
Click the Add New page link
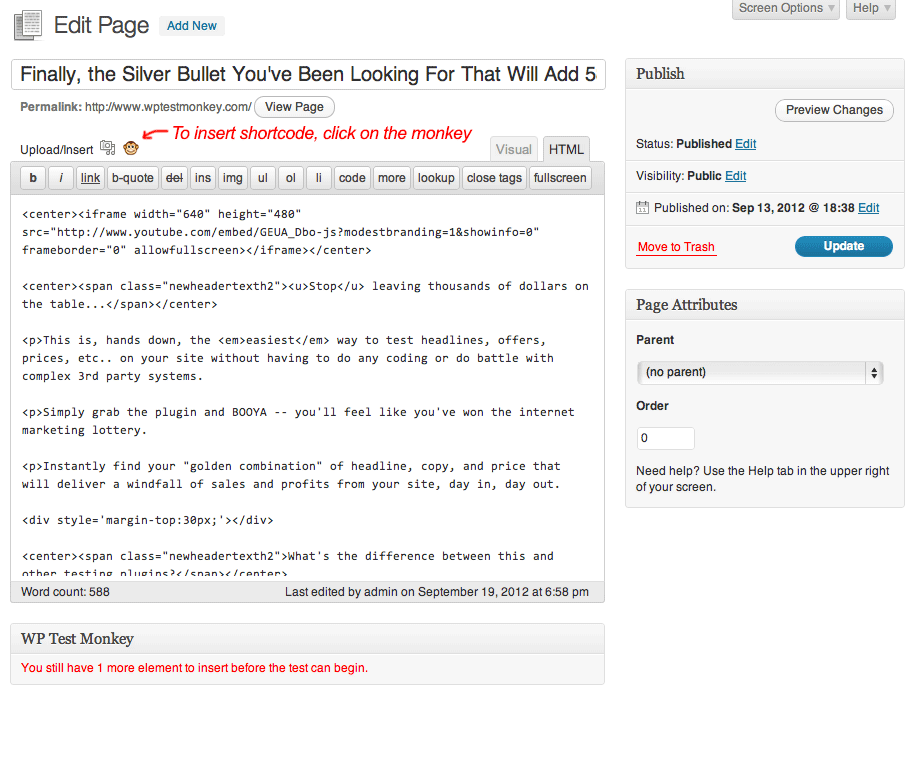(192, 26)
